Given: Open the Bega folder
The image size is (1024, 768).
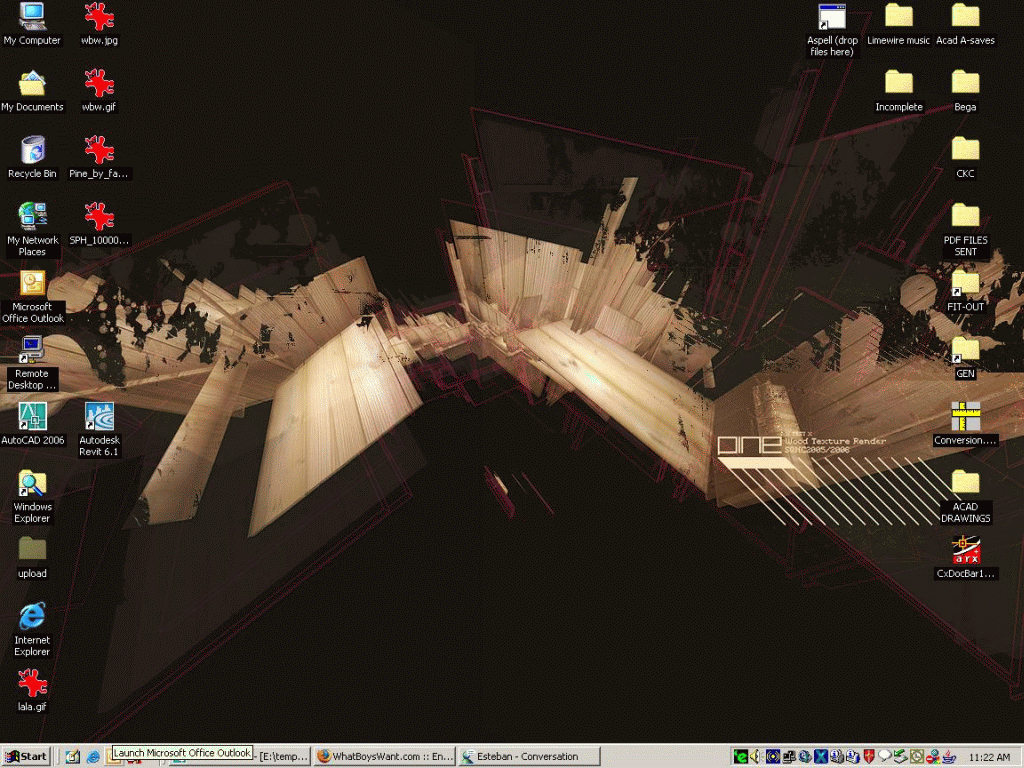Looking at the screenshot, I should pos(965,91).
